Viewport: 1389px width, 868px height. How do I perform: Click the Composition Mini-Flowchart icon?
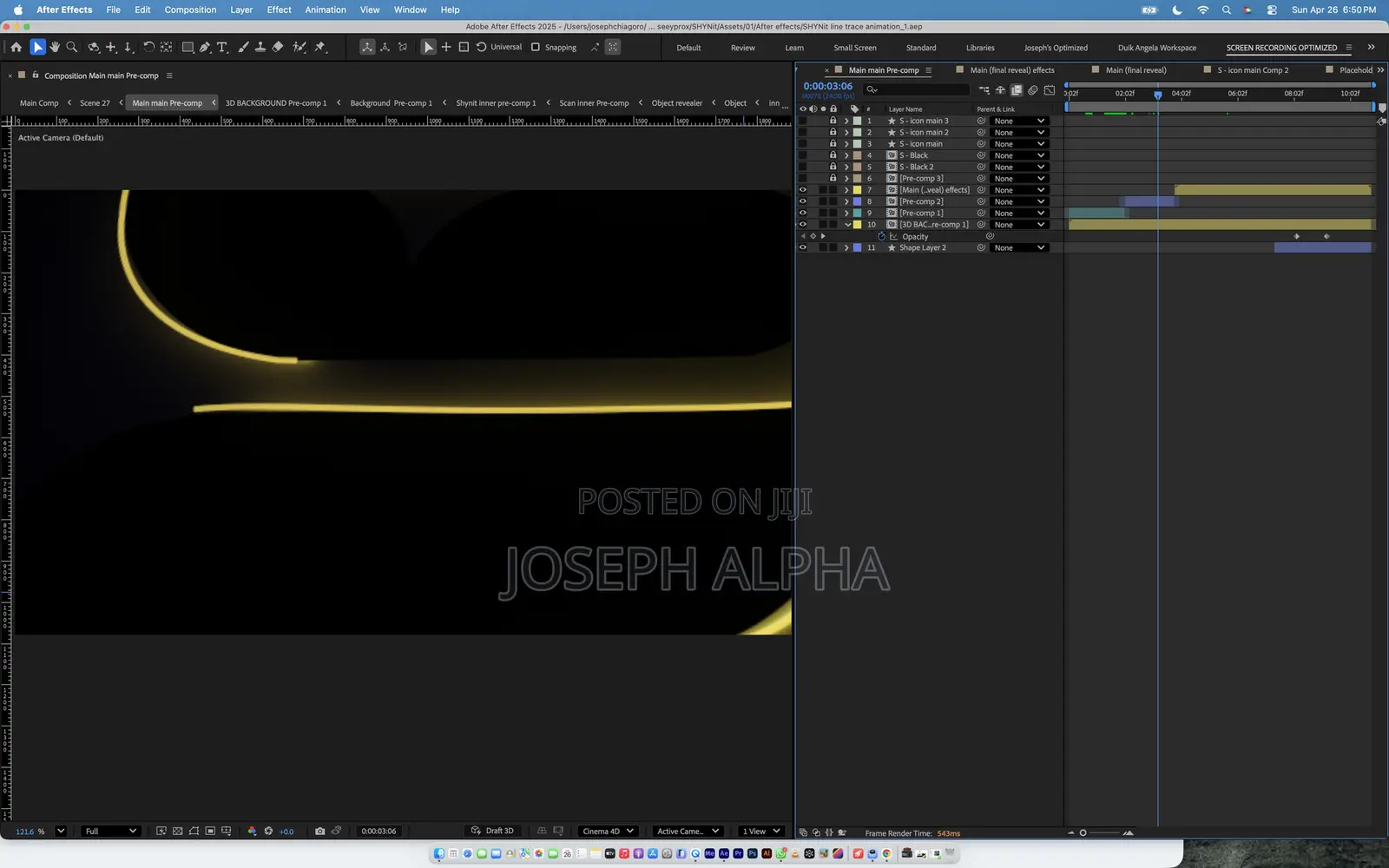(984, 89)
